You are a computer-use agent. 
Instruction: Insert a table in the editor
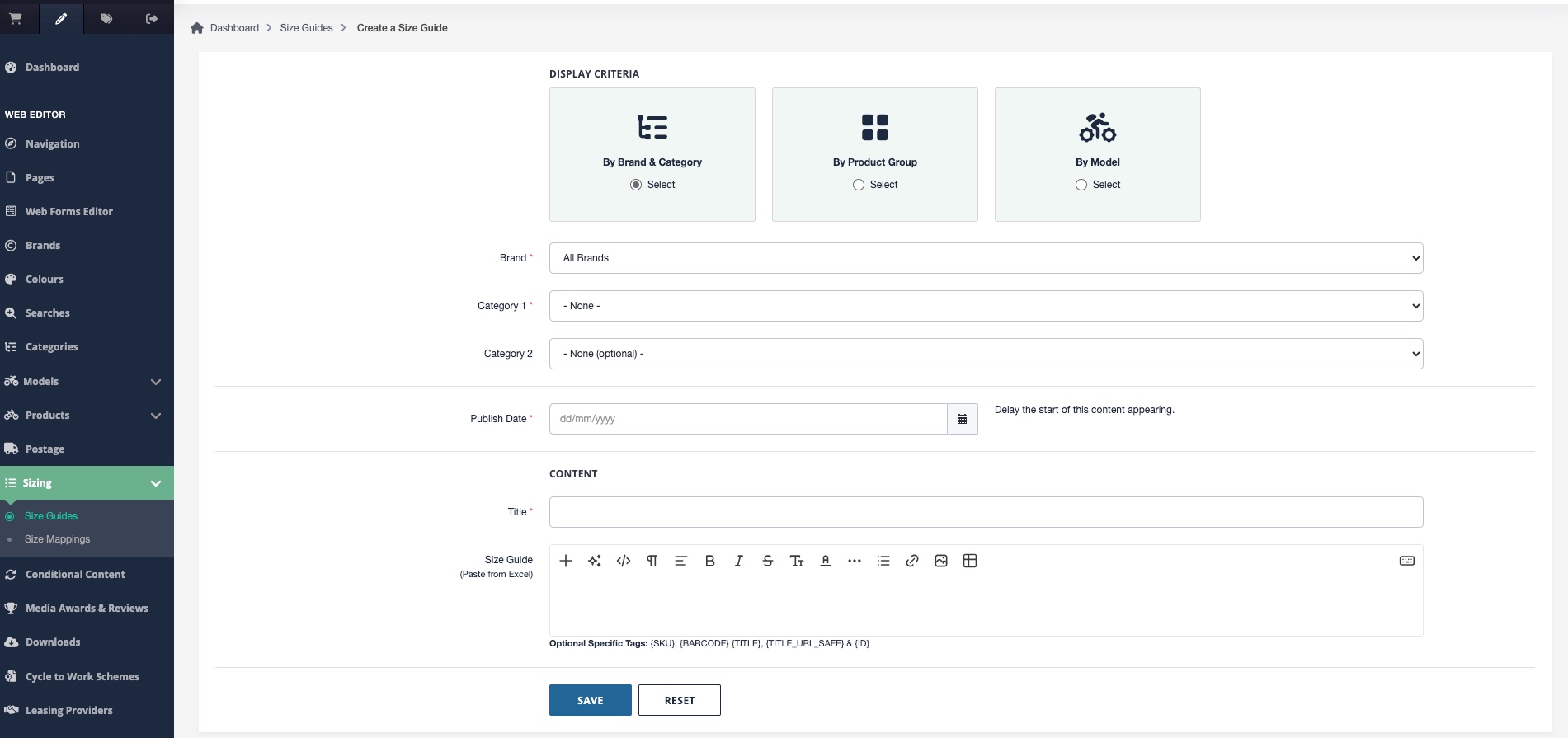pyautogui.click(x=970, y=561)
